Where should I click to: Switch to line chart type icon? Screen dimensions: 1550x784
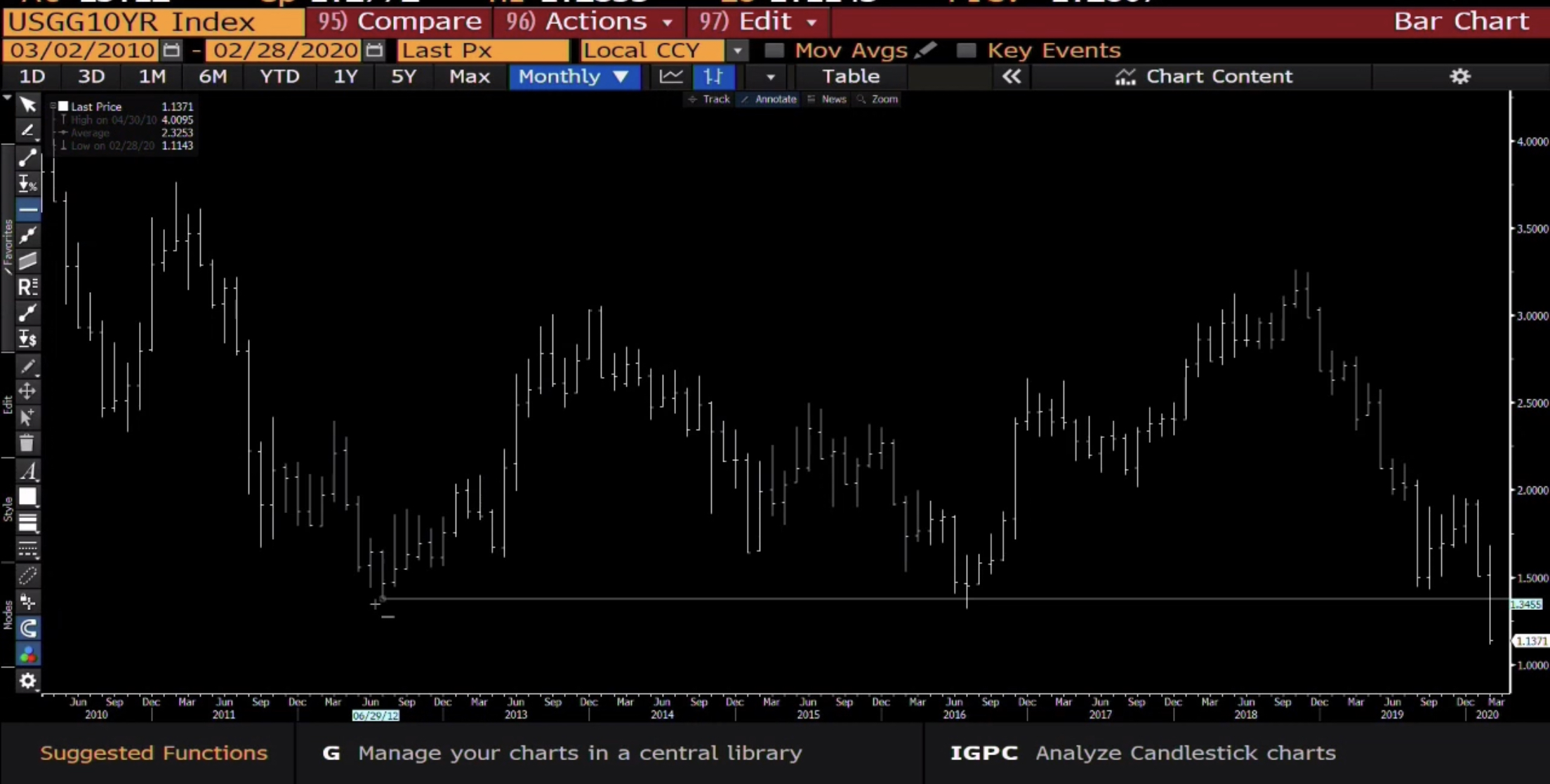(x=671, y=77)
